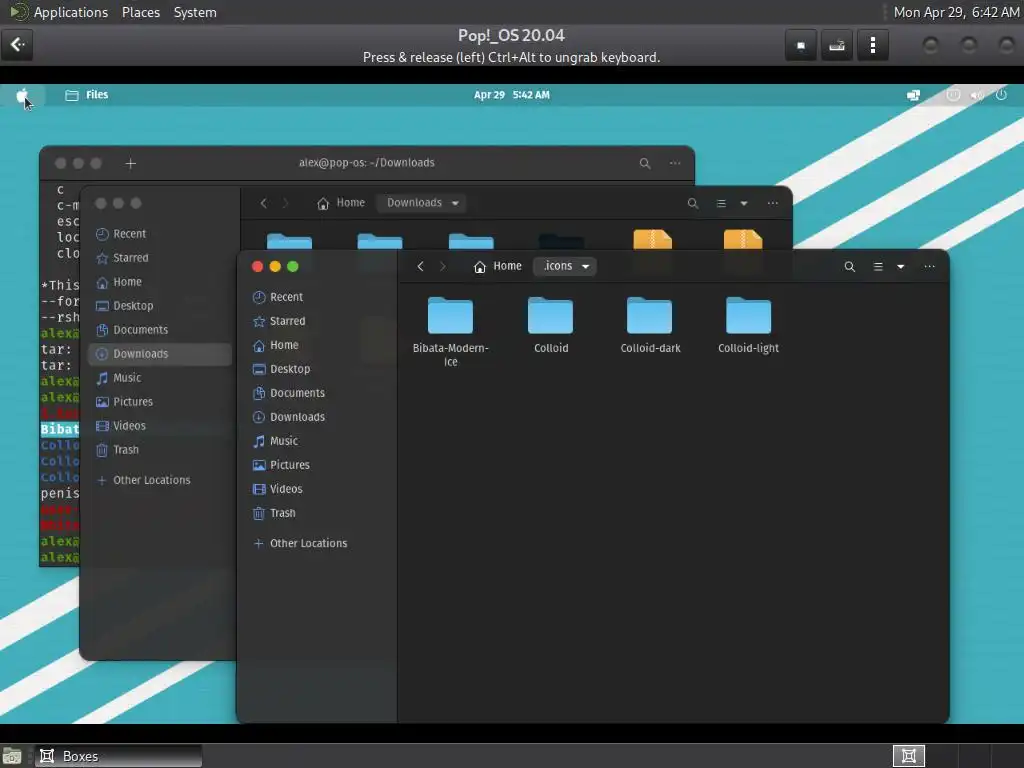This screenshot has width=1024, height=768.
Task: Select Home in the front Files sidebar
Action: click(316, 345)
